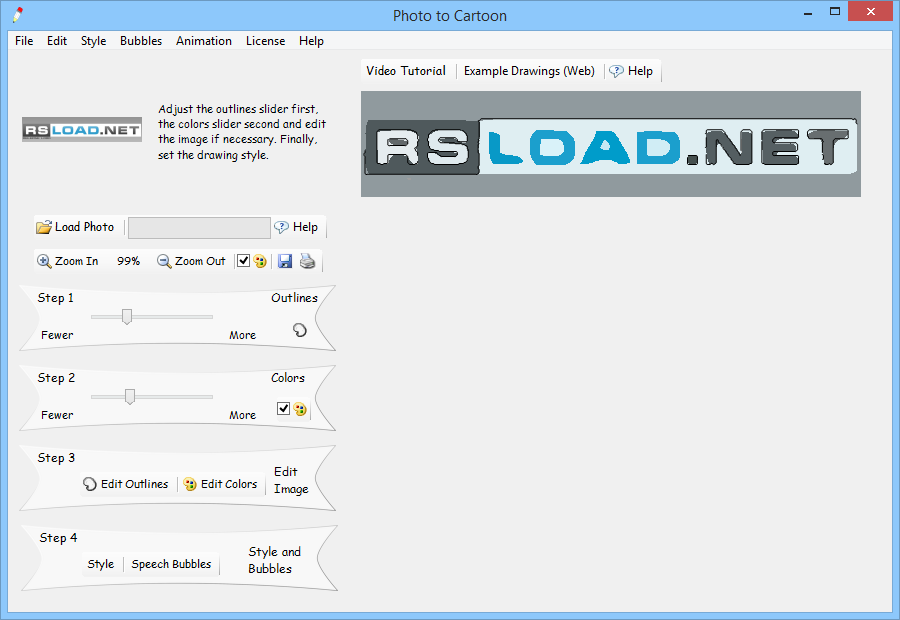The height and width of the screenshot is (620, 900).
Task: Minimize the Photo to Cartoon window
Action: point(808,12)
